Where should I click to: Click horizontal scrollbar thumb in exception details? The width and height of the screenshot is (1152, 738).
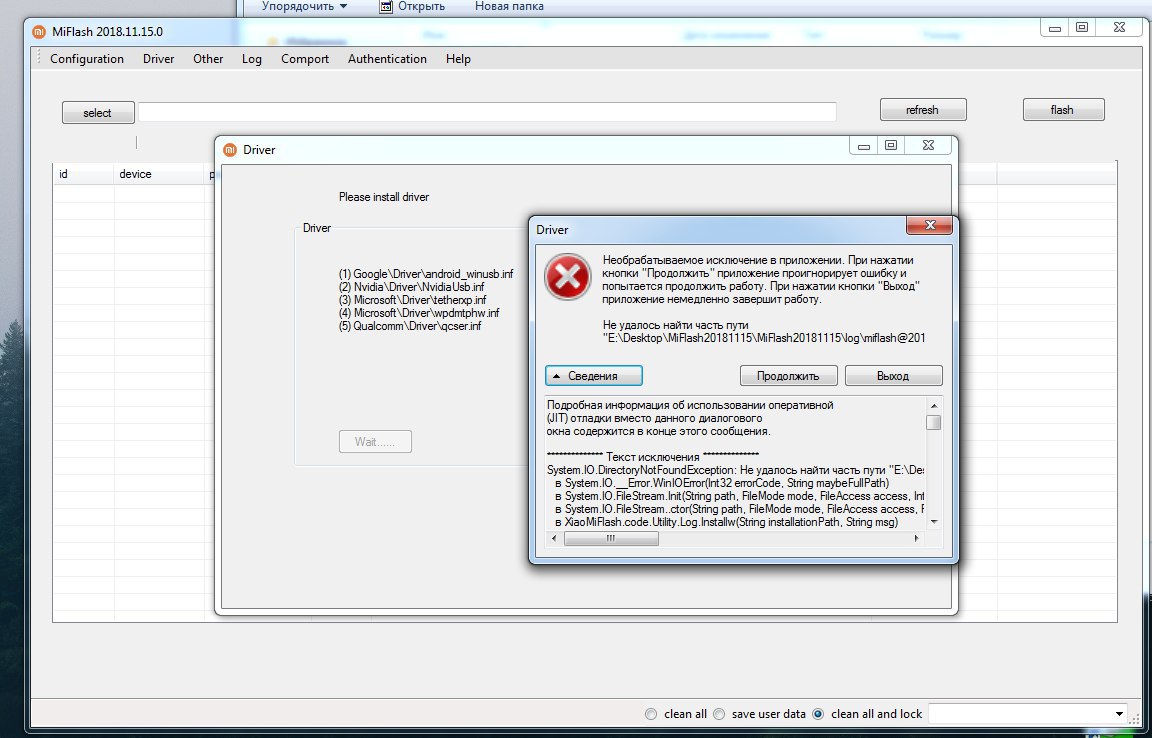pyautogui.click(x=611, y=539)
